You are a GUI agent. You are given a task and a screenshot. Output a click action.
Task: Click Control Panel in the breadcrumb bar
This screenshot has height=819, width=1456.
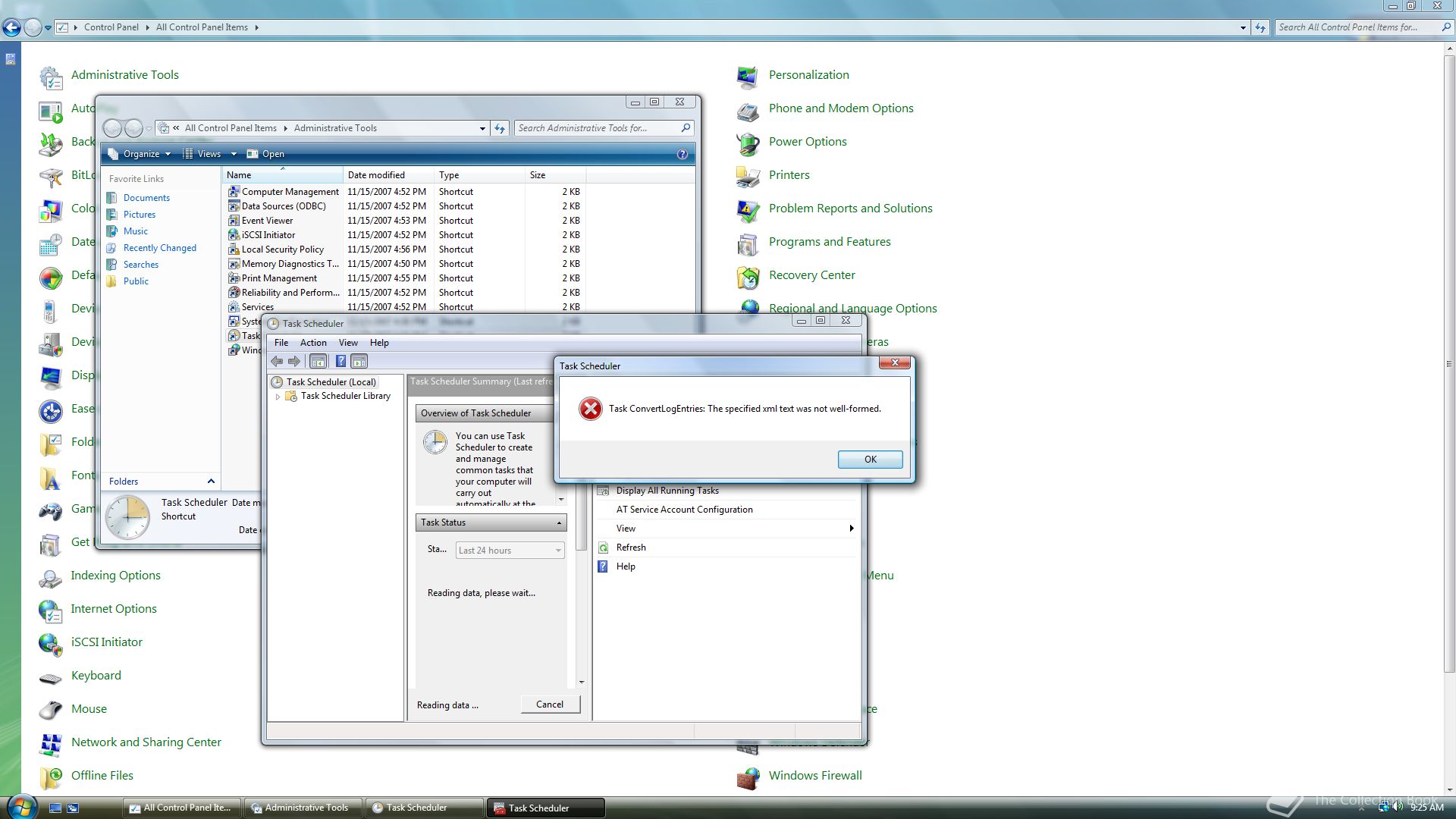click(111, 27)
